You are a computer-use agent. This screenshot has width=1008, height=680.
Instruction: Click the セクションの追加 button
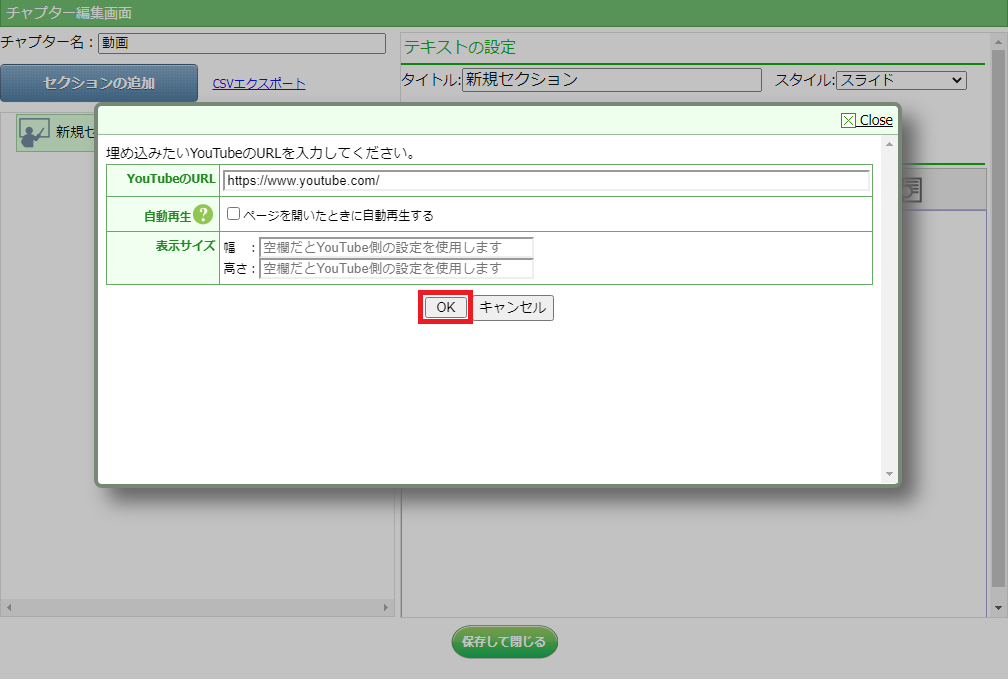(x=99, y=83)
